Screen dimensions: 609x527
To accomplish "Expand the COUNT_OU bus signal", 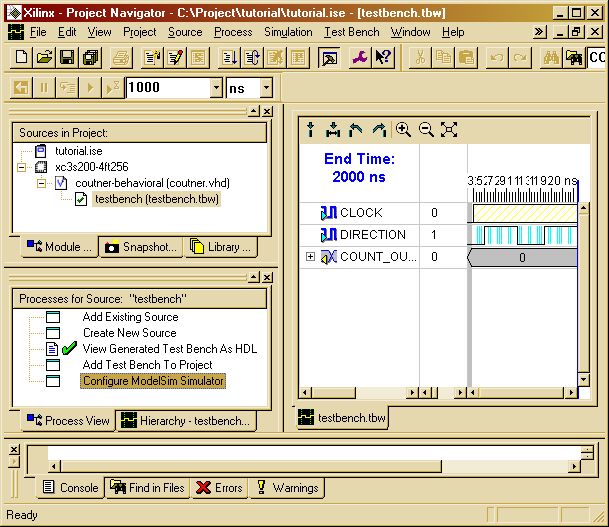I will click(x=310, y=256).
